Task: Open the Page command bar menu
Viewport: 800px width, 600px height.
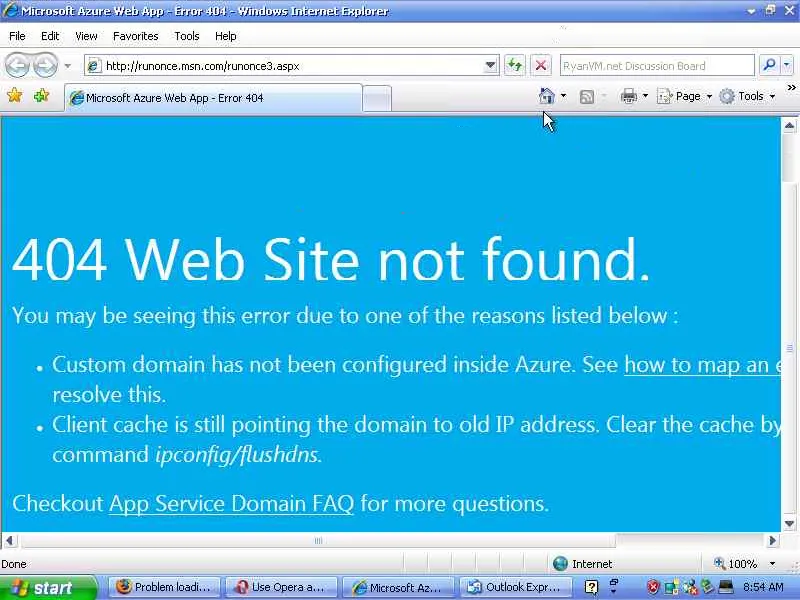Action: click(x=684, y=96)
